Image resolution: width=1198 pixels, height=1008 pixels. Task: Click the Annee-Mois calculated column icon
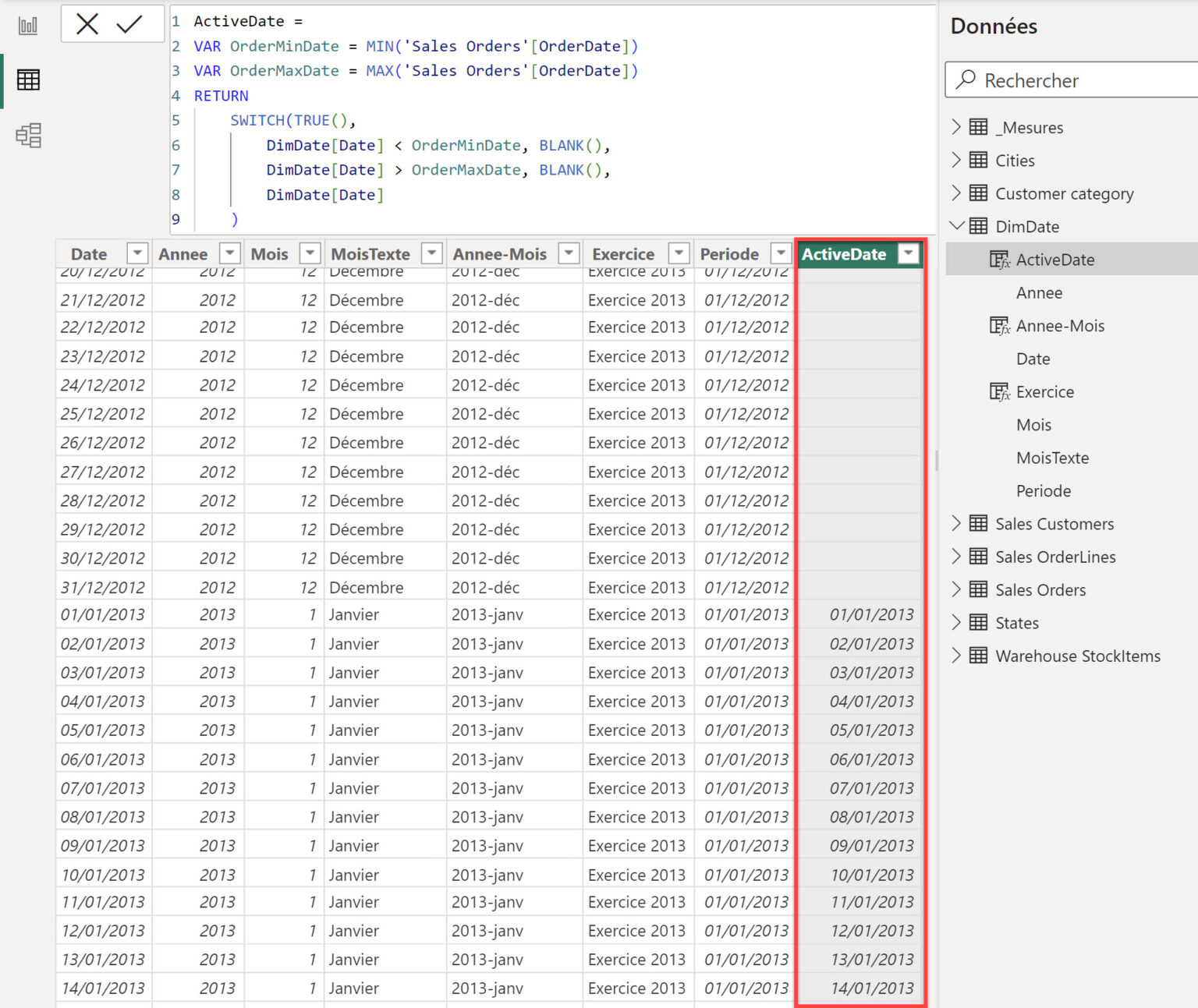[x=999, y=327]
